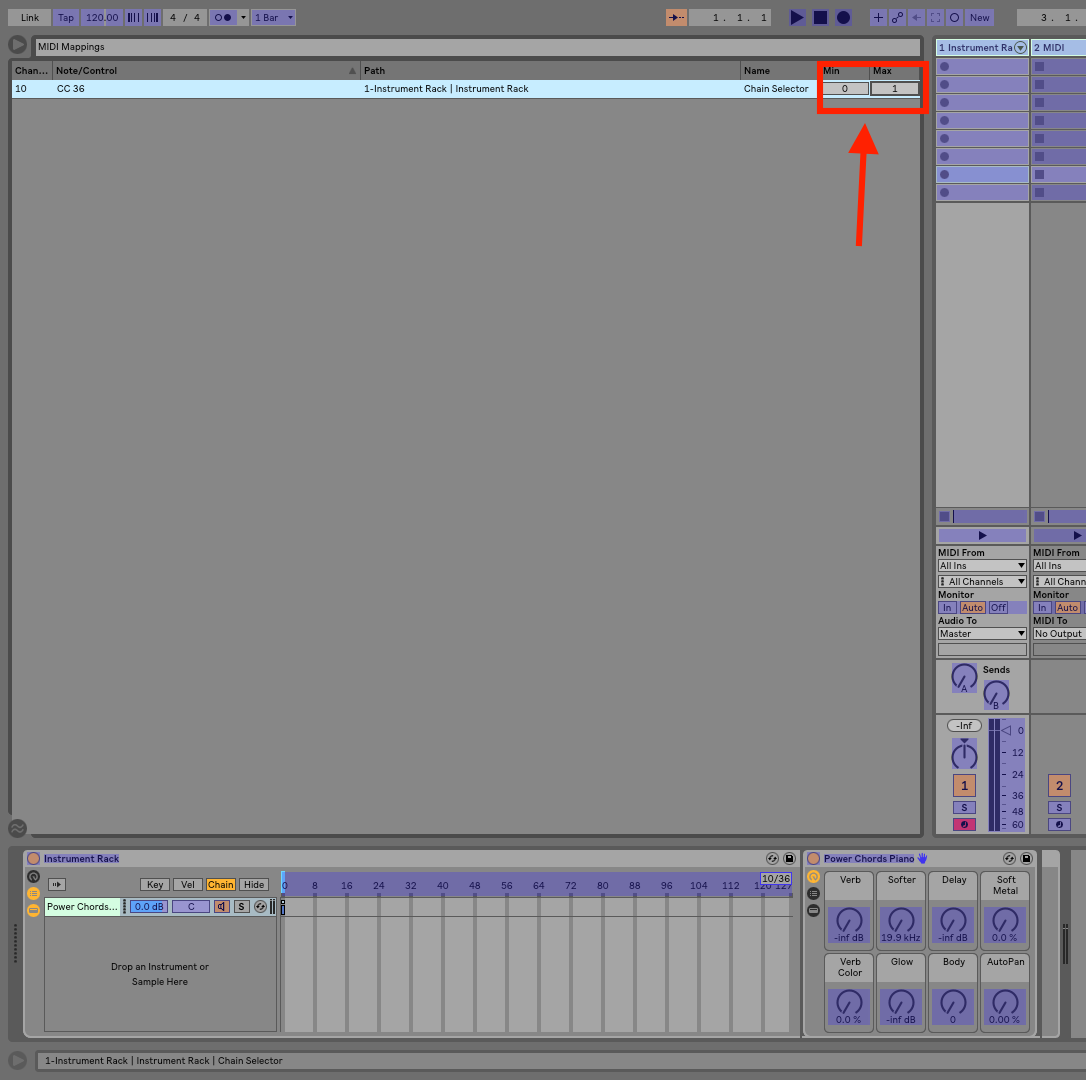Click the Min value field showing 0
This screenshot has width=1086, height=1080.
click(x=845, y=89)
